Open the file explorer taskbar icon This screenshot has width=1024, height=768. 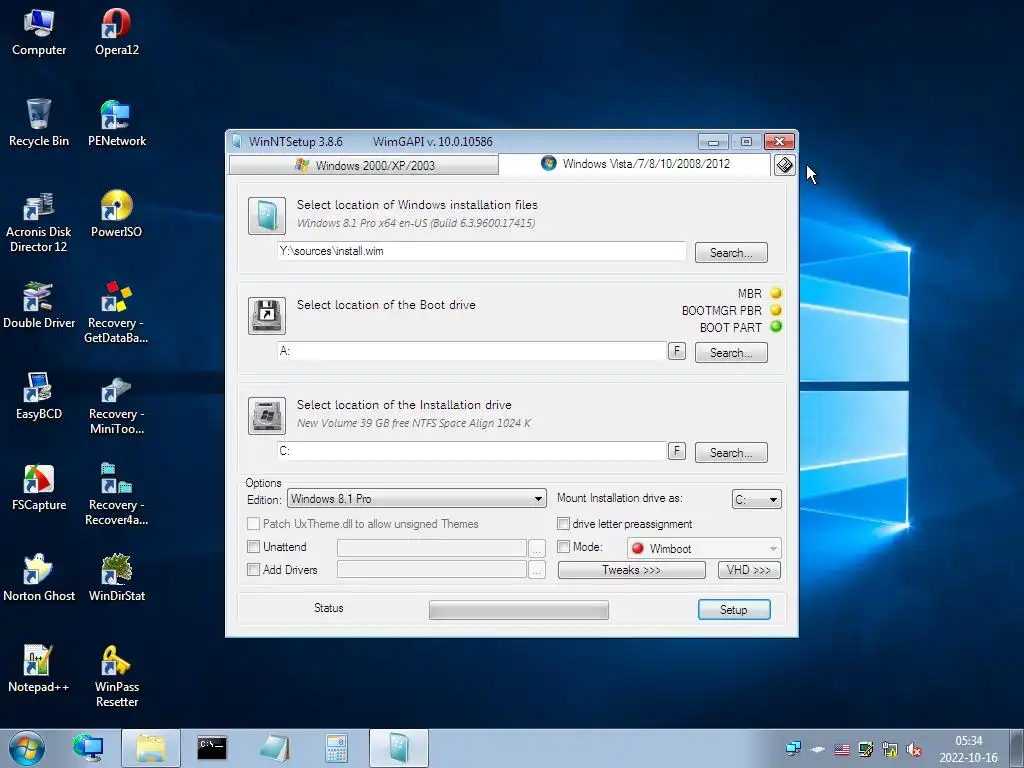(151, 748)
